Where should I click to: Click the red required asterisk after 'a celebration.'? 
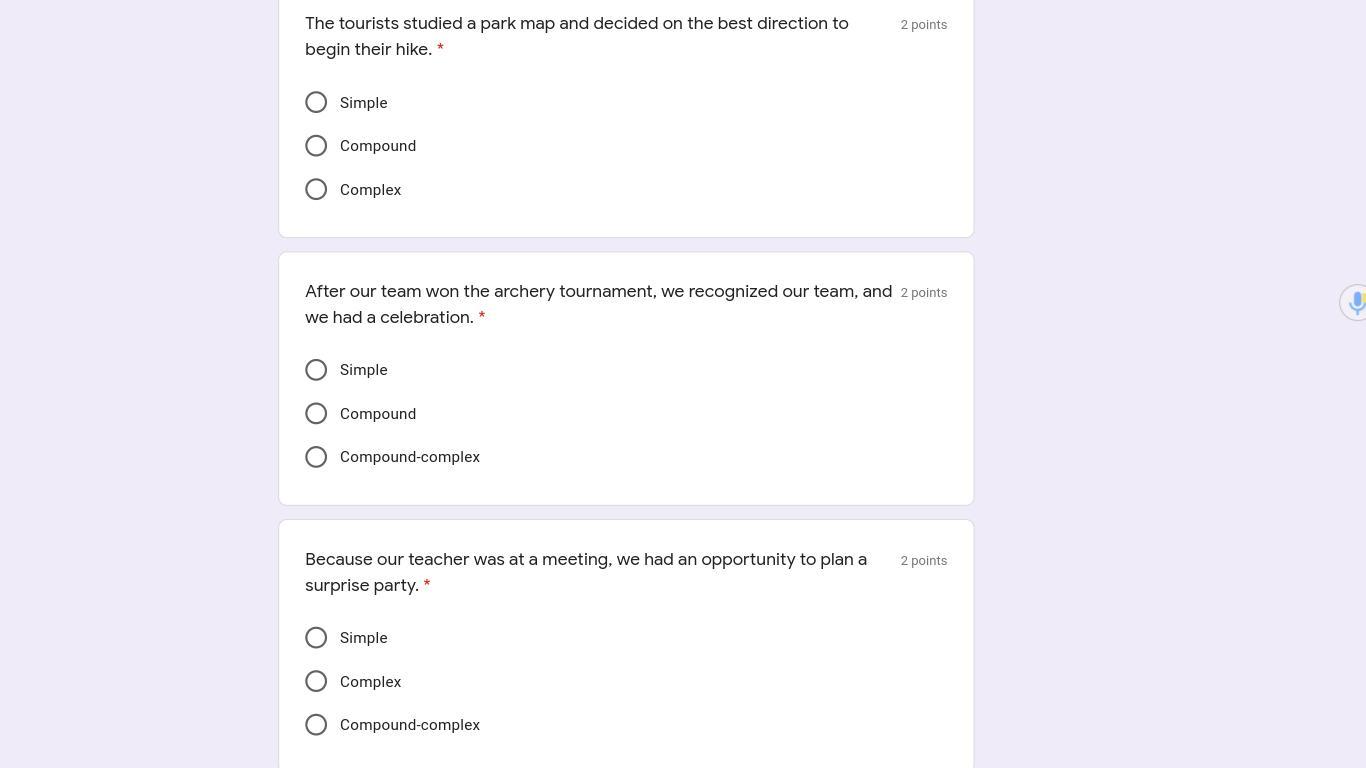[x=481, y=317]
